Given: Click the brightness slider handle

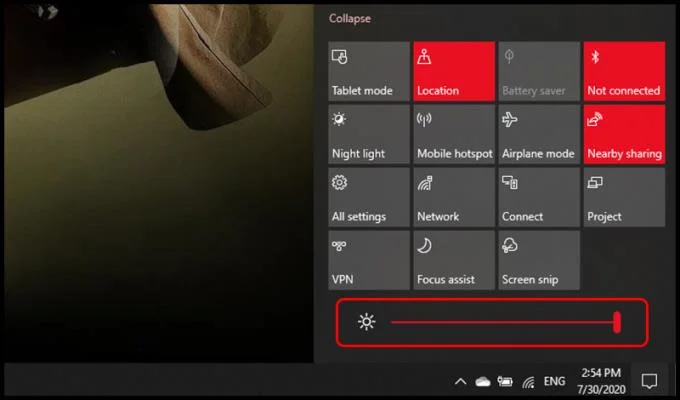Looking at the screenshot, I should 617,322.
